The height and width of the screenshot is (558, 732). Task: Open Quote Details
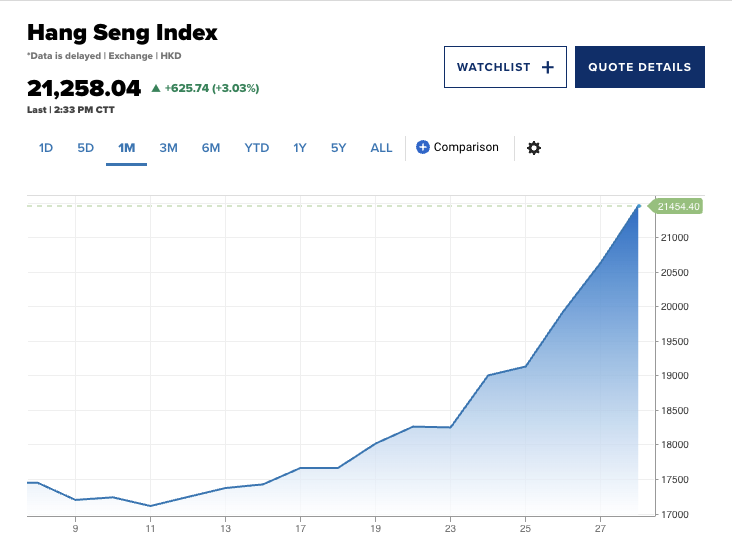(x=640, y=67)
